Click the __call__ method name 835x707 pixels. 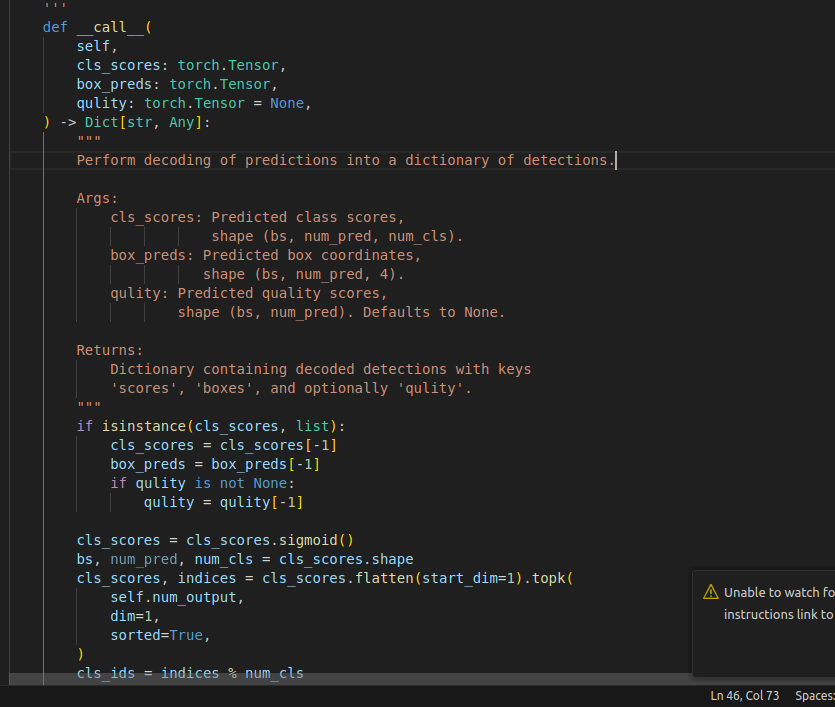pyautogui.click(x=110, y=27)
